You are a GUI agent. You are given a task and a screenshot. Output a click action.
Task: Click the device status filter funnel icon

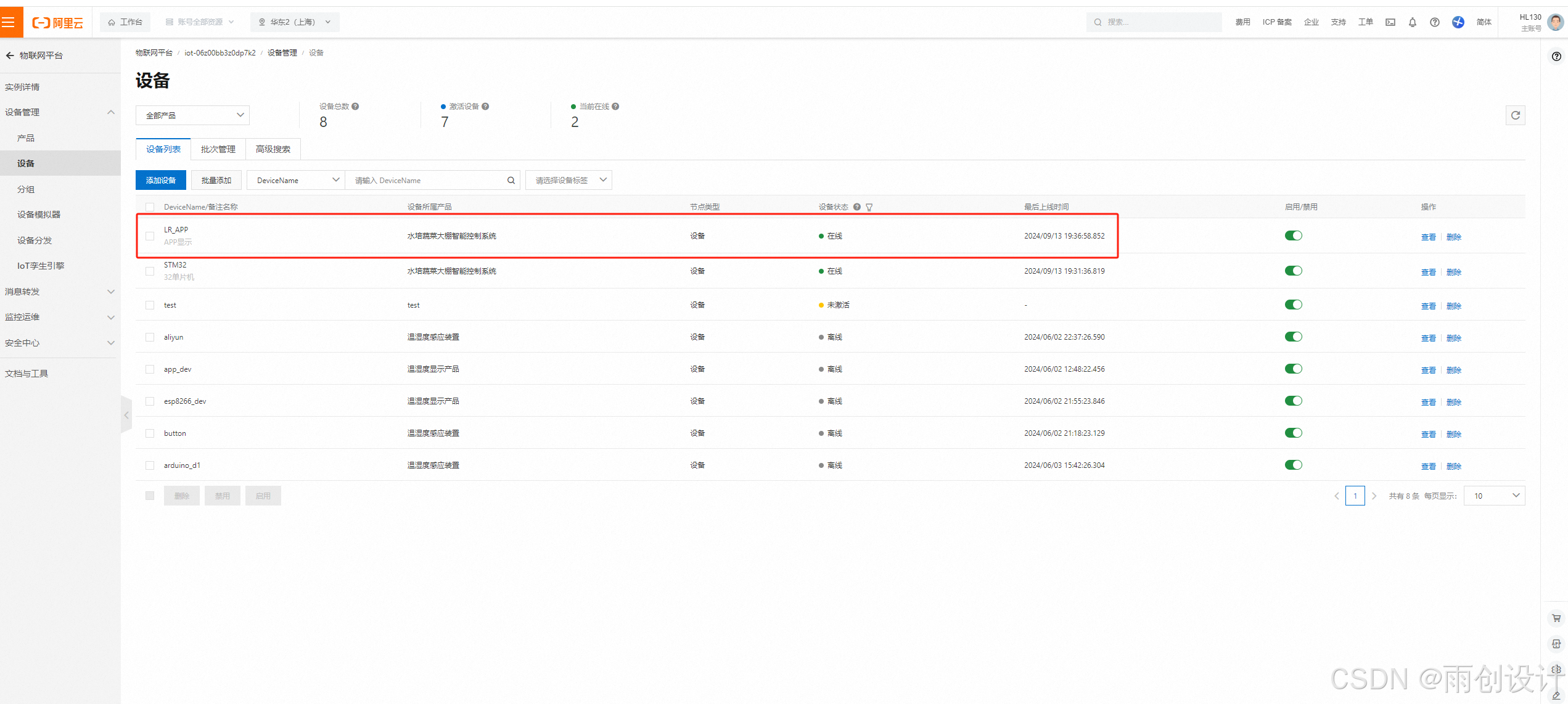[x=869, y=207]
